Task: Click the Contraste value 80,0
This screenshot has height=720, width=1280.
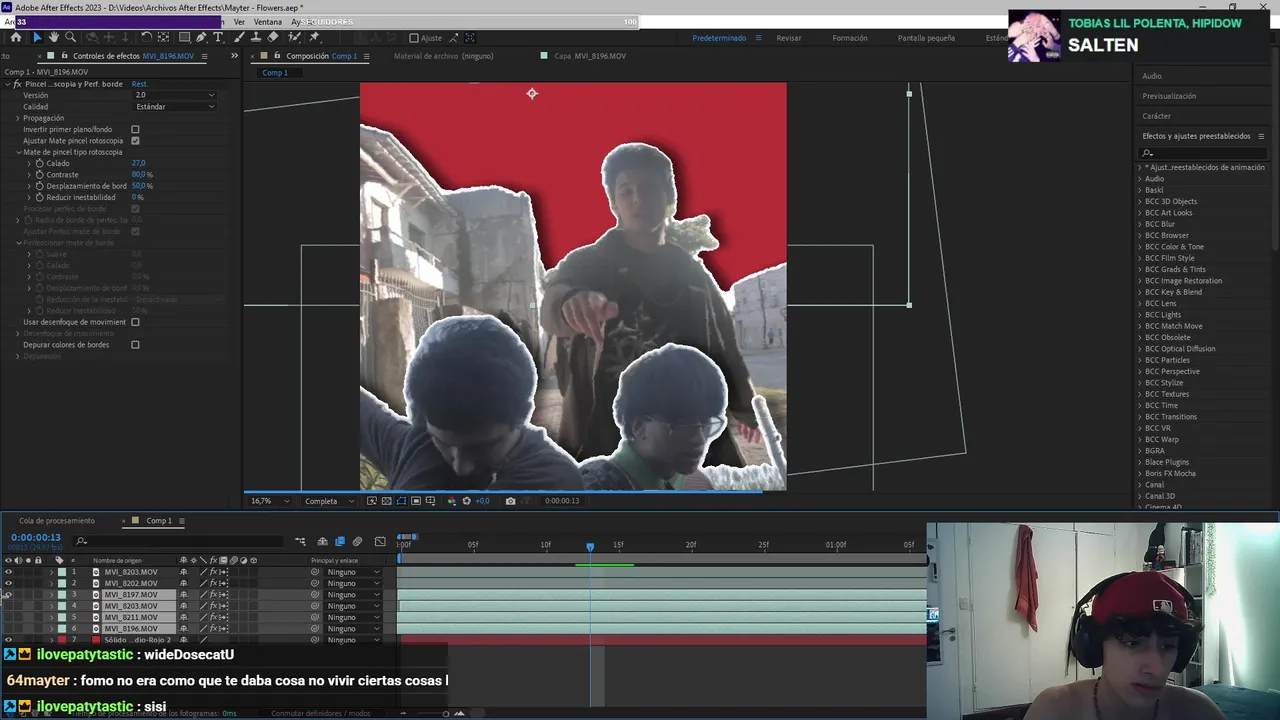Action: pos(139,175)
